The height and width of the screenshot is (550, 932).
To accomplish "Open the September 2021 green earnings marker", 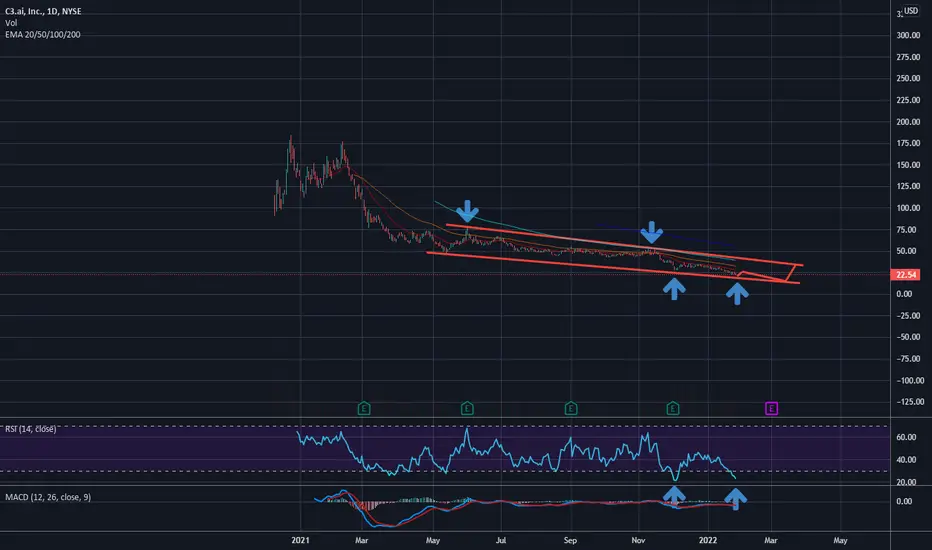I will (x=571, y=408).
